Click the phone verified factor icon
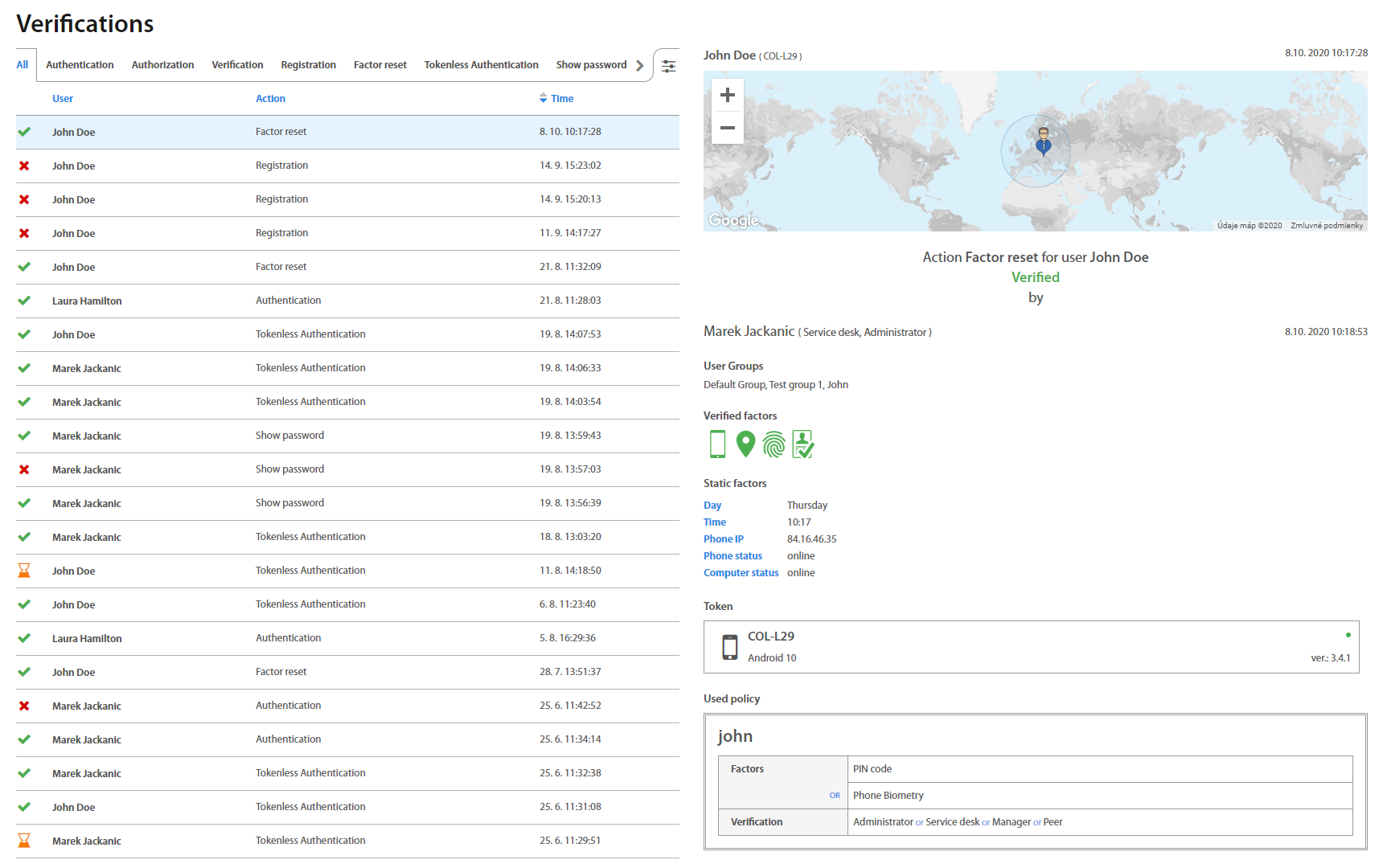The width and height of the screenshot is (1383, 868). pos(717,444)
